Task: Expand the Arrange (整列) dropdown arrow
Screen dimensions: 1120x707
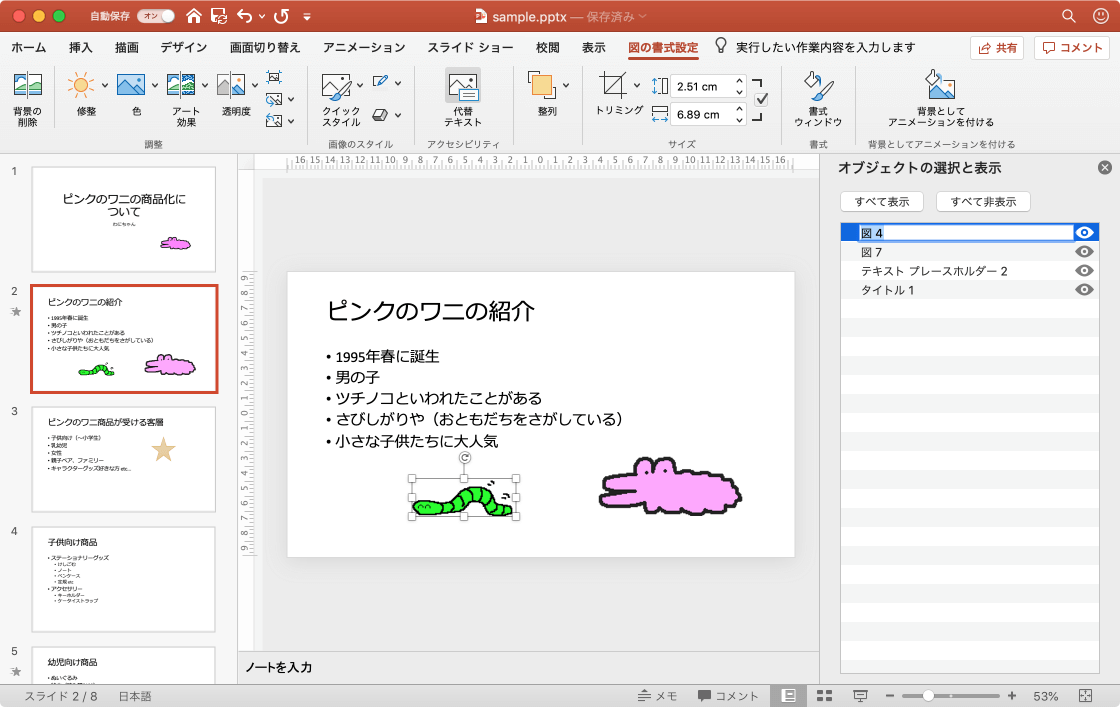Action: [566, 85]
